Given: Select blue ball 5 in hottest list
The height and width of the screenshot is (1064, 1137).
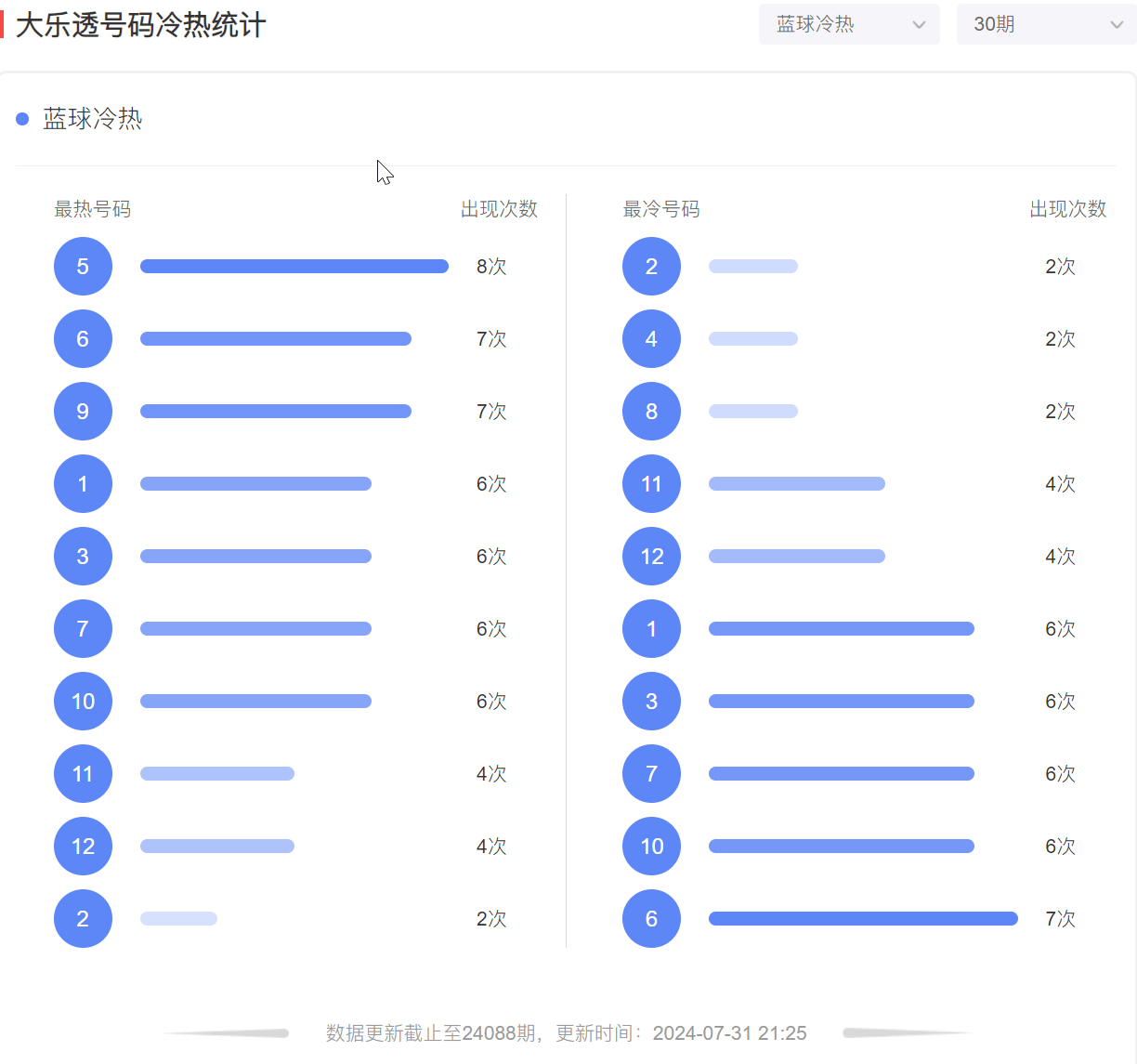Looking at the screenshot, I should [83, 267].
